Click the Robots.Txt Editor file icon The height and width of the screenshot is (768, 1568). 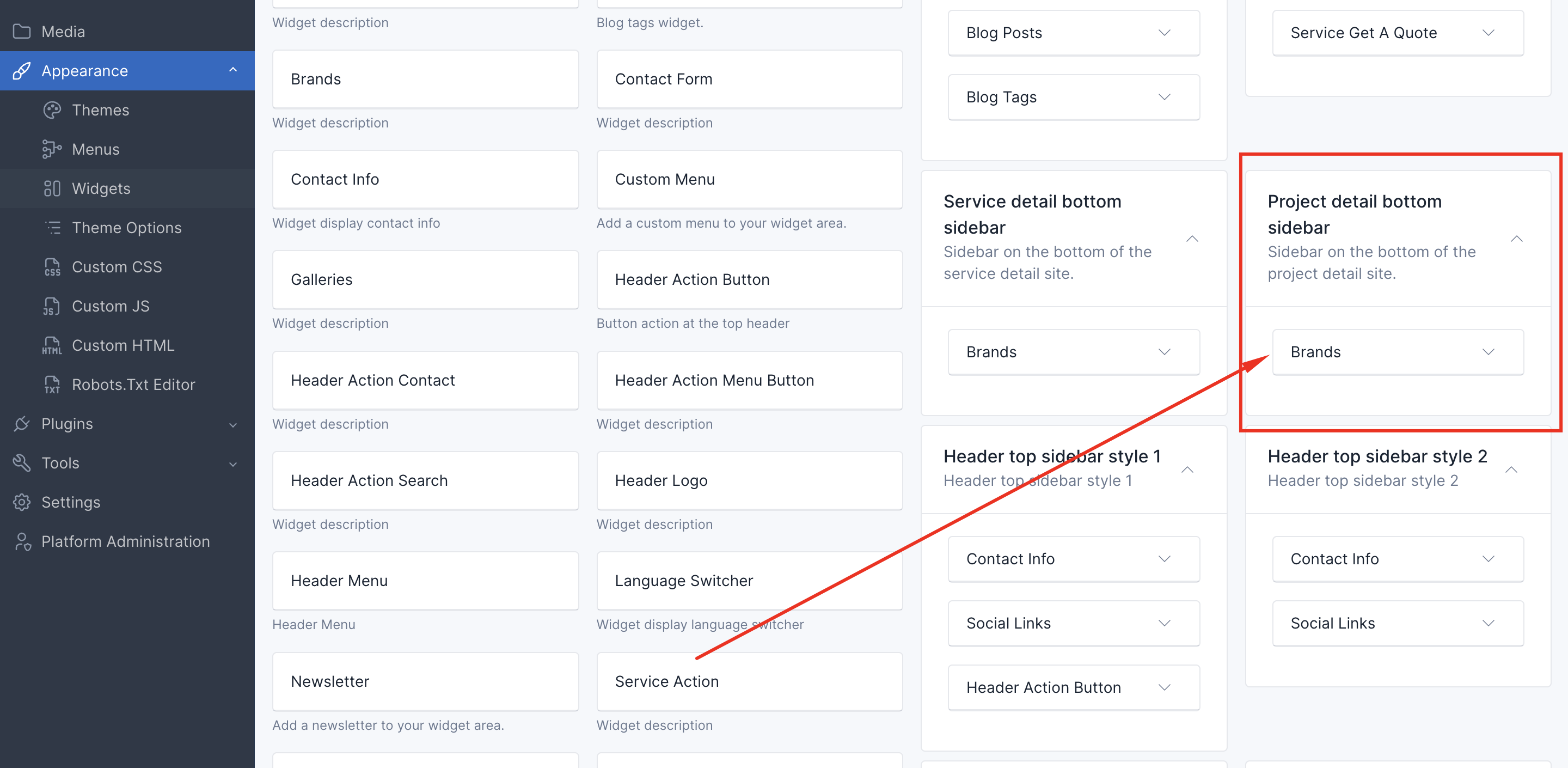coord(52,385)
